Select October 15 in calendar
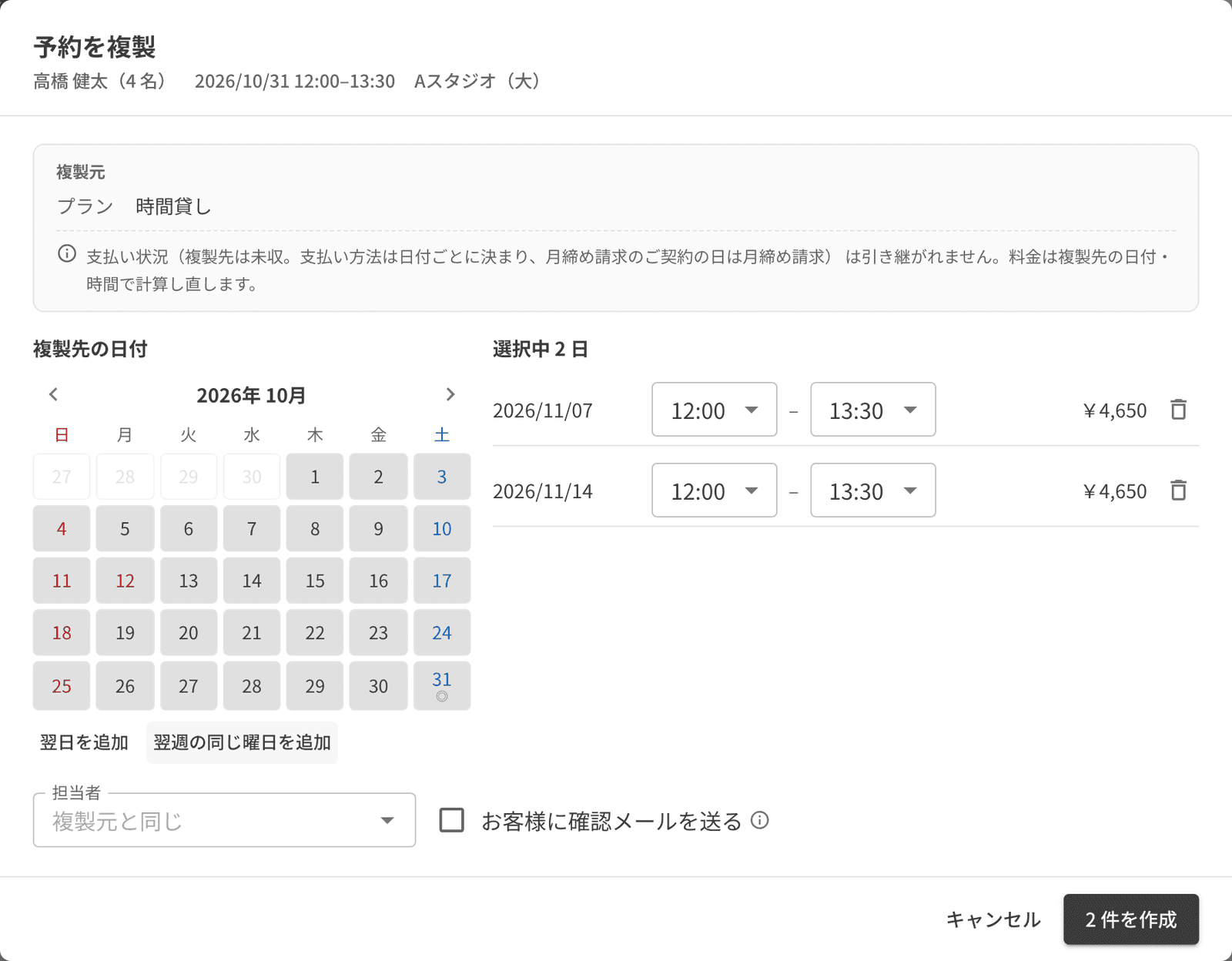Image resolution: width=1232 pixels, height=961 pixels. (x=315, y=581)
